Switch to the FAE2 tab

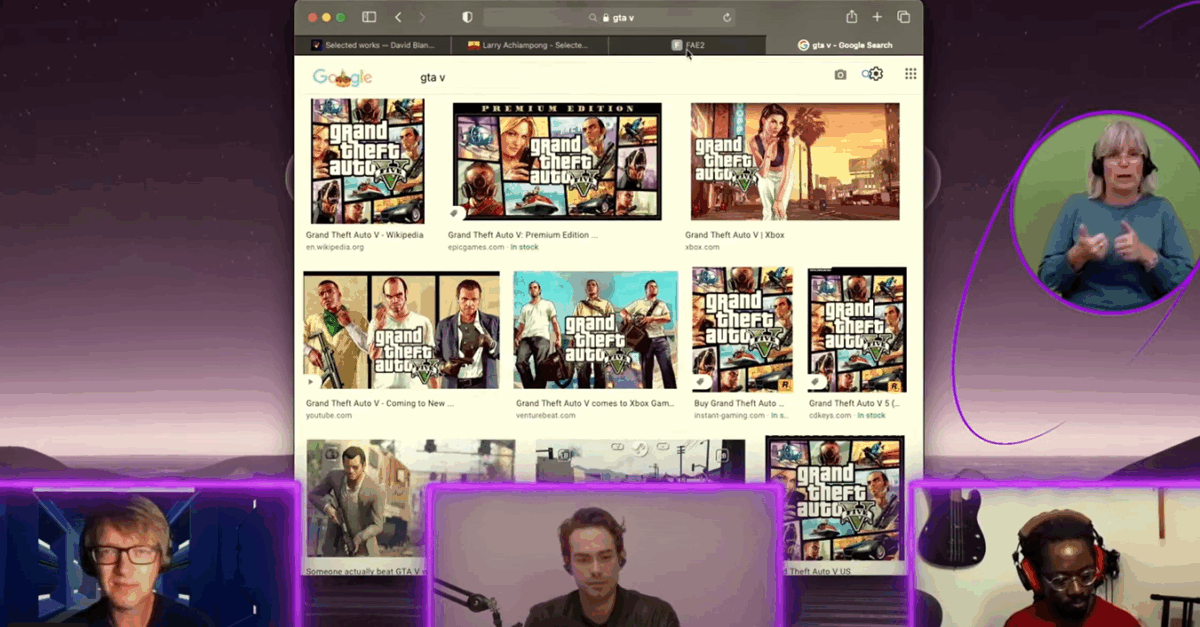point(688,45)
